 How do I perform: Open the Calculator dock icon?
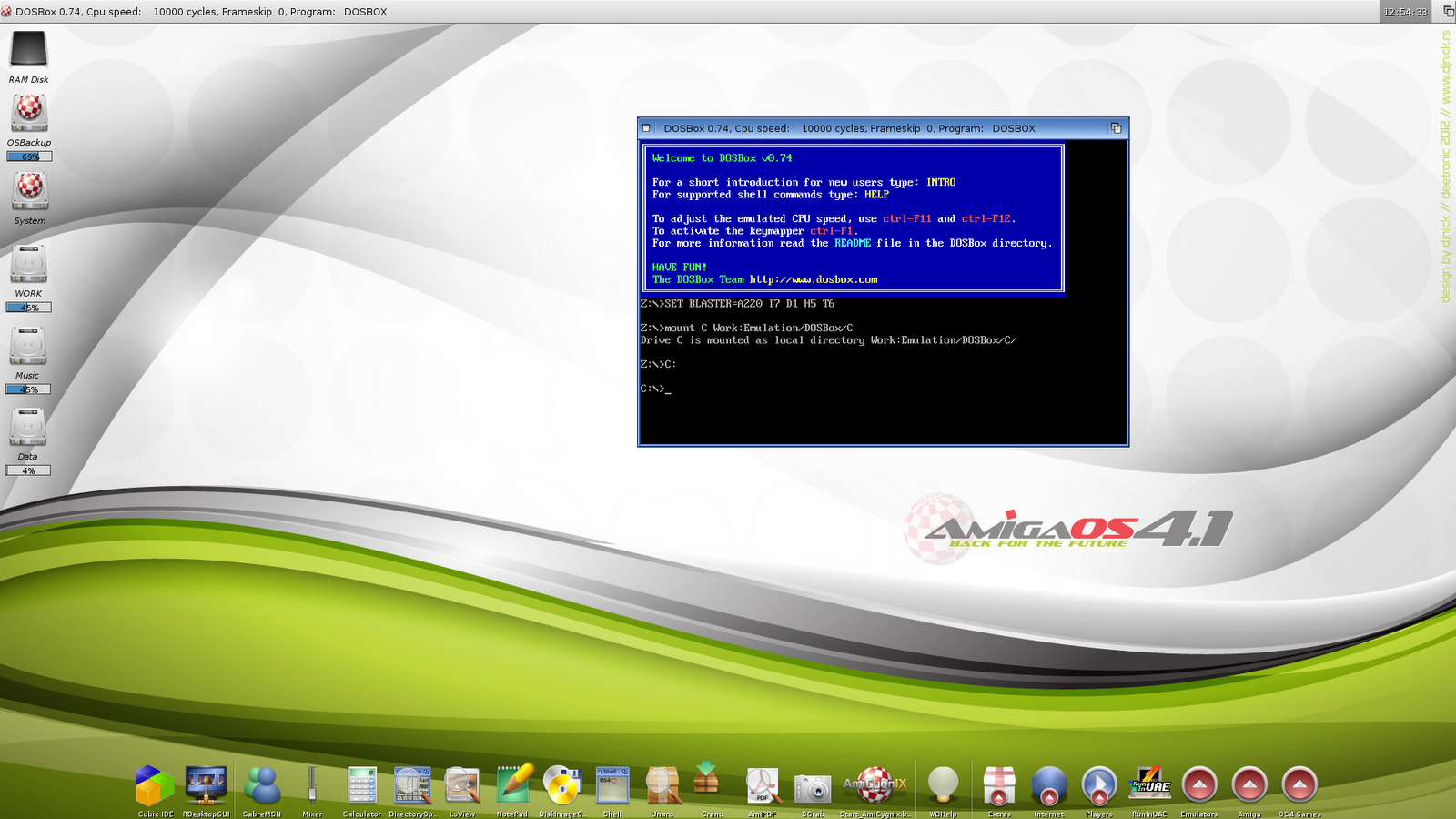pos(362,784)
